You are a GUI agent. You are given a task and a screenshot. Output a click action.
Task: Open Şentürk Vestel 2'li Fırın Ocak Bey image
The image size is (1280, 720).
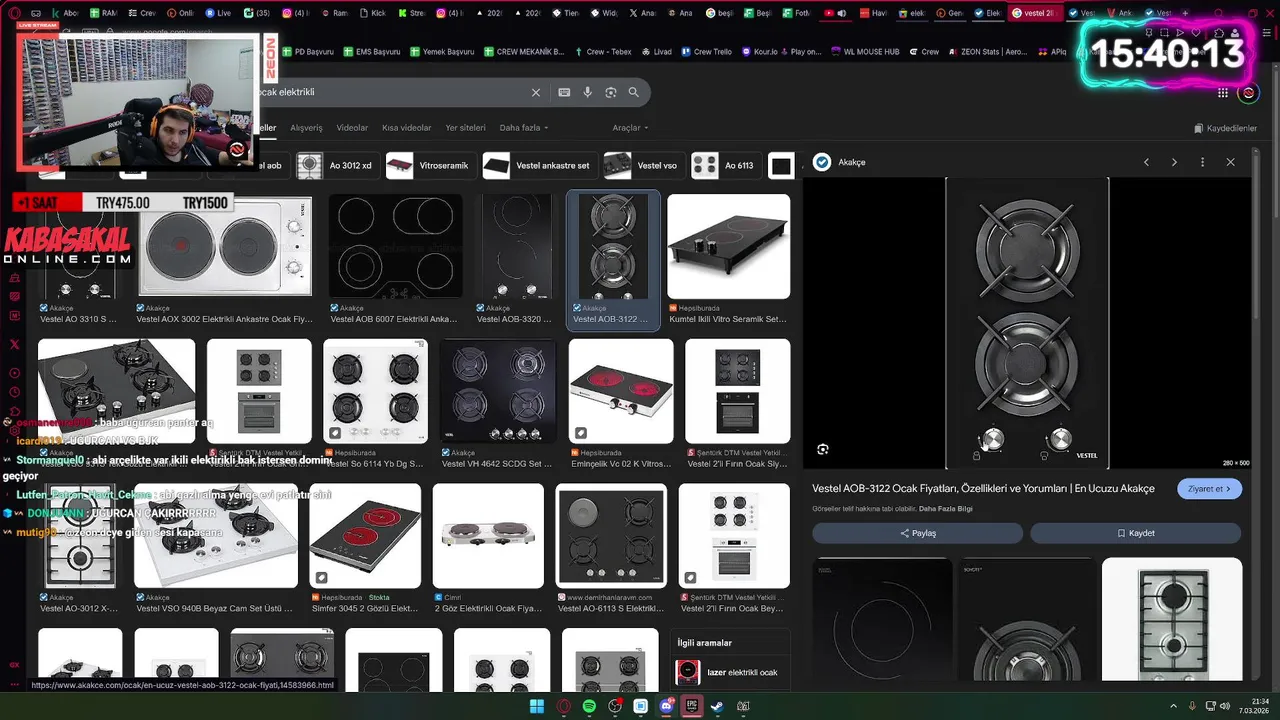(x=734, y=536)
